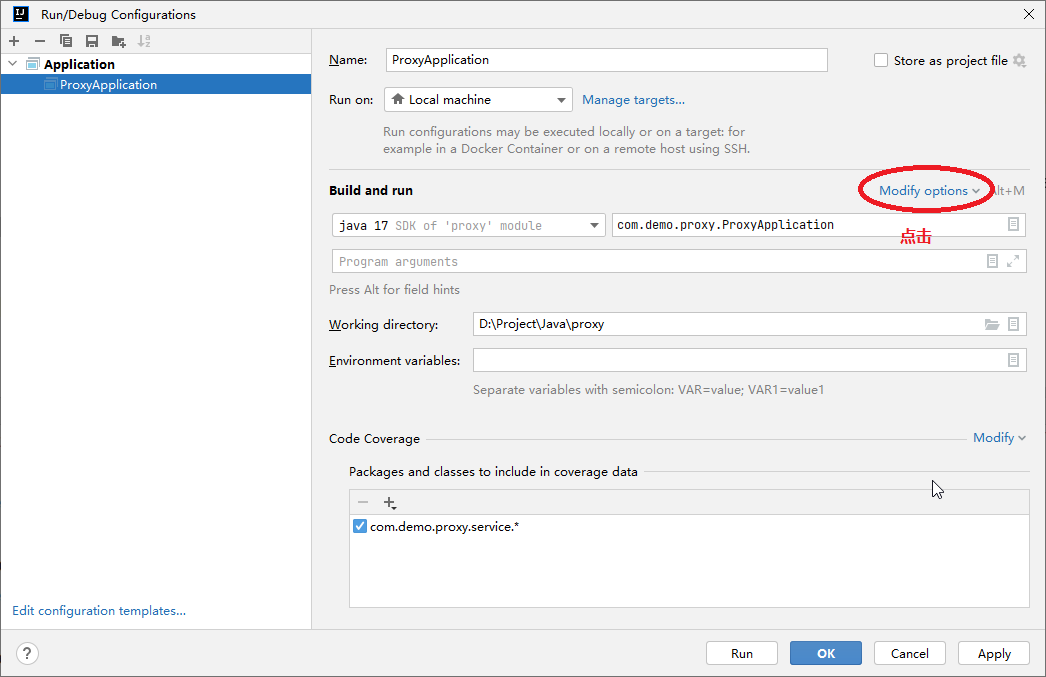The height and width of the screenshot is (677, 1046).
Task: Open Environment variables editor icon
Action: (1013, 360)
